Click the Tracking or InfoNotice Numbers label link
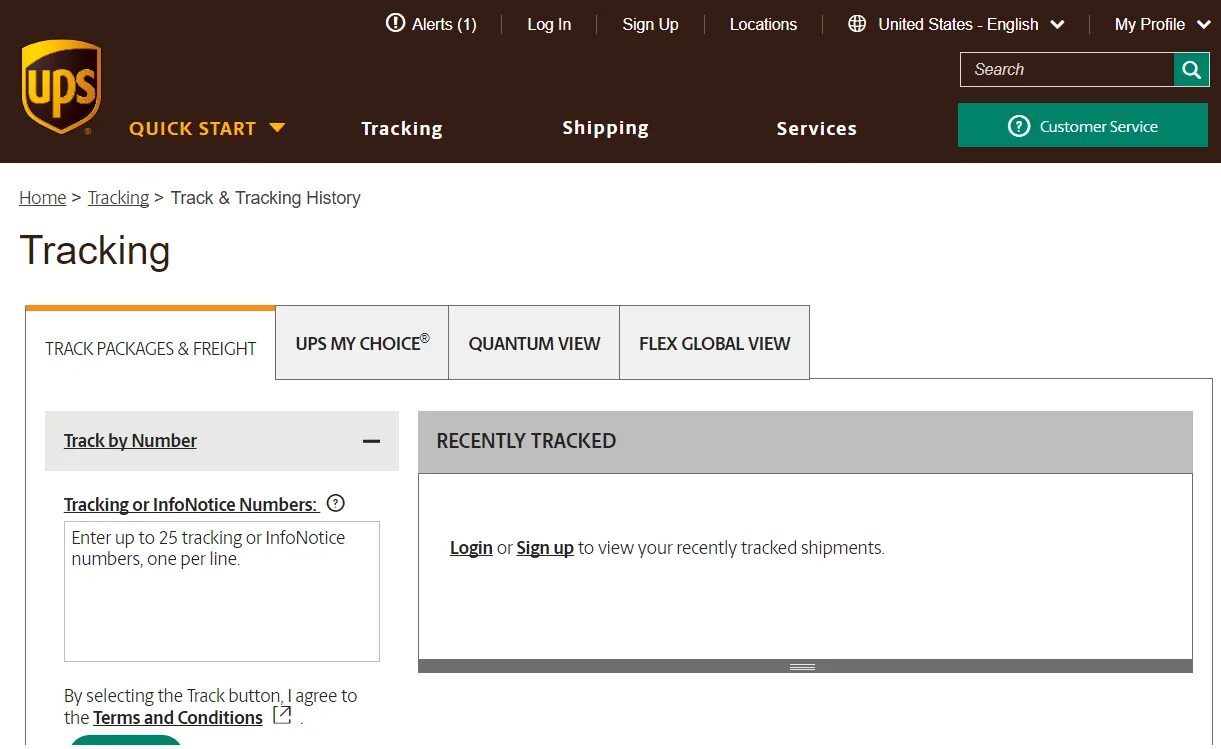Image resolution: width=1221 pixels, height=749 pixels. (191, 504)
